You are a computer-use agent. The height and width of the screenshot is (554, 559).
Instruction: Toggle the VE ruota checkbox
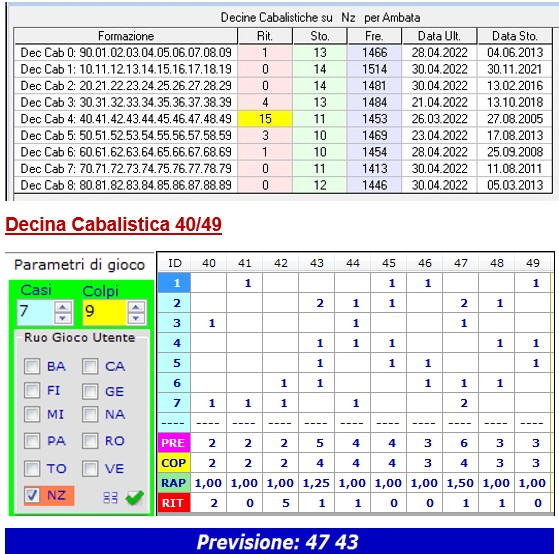90,468
